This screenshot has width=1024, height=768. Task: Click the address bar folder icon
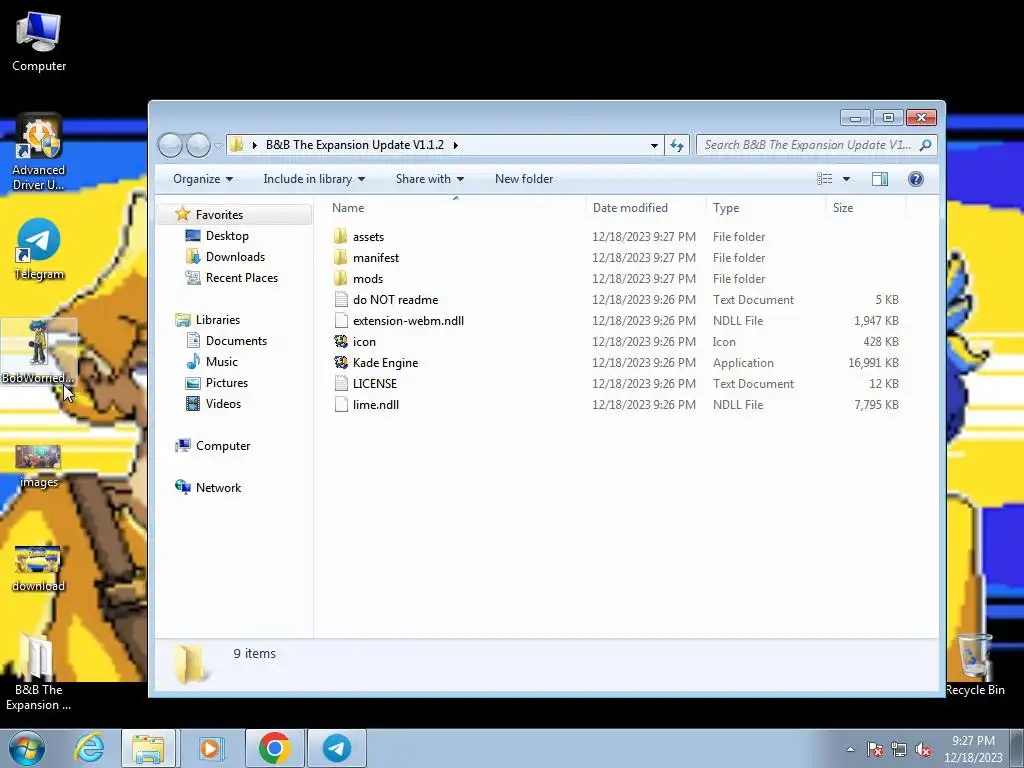[x=237, y=145]
